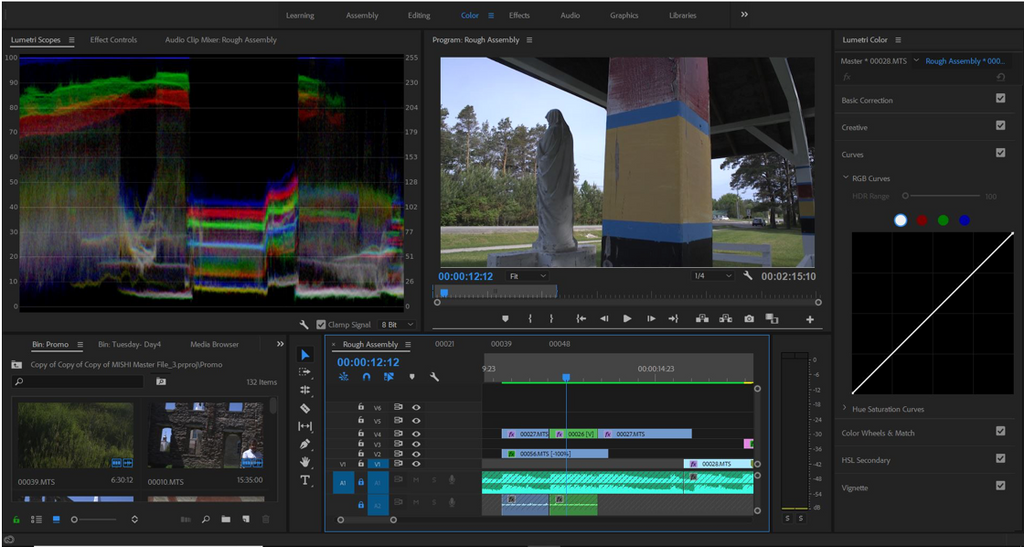Disable Color Wheels & Match checkbox
The image size is (1024, 547).
pos(1000,431)
